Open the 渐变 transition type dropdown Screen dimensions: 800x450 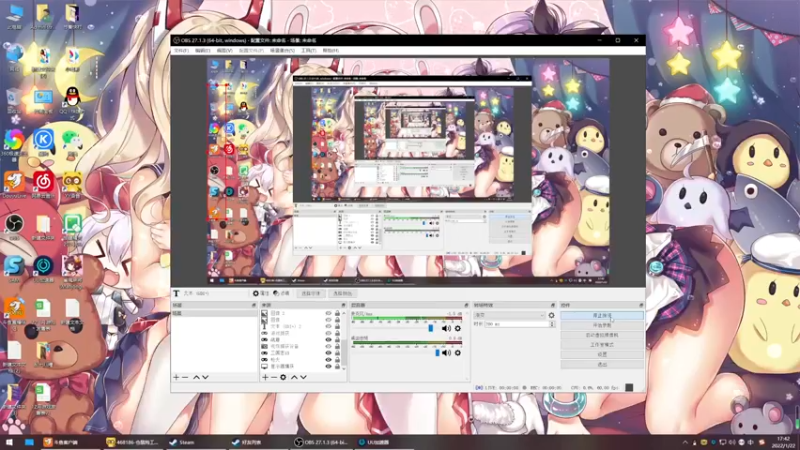509,315
